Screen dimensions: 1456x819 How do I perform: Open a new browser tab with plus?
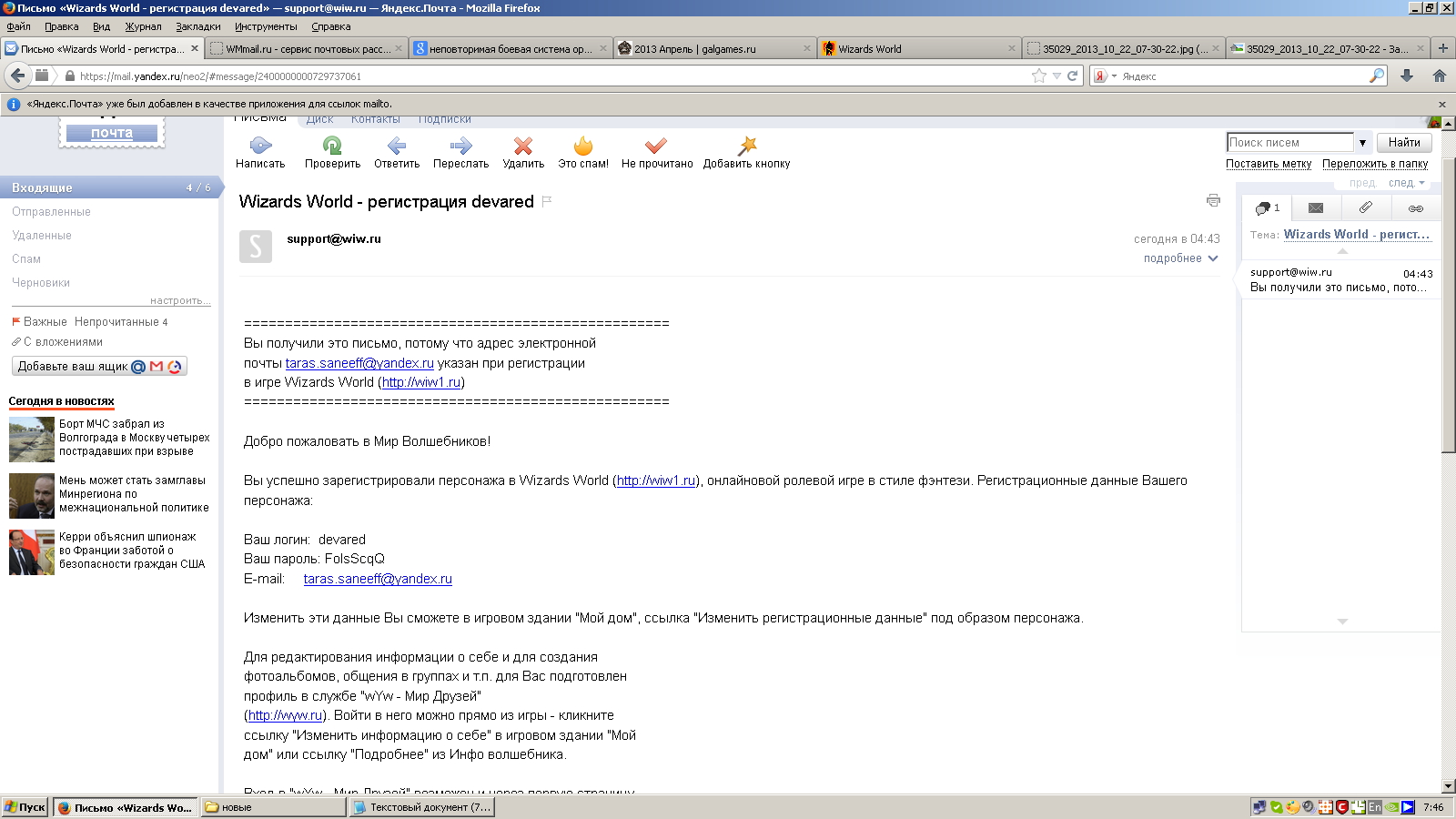pos(1442,48)
